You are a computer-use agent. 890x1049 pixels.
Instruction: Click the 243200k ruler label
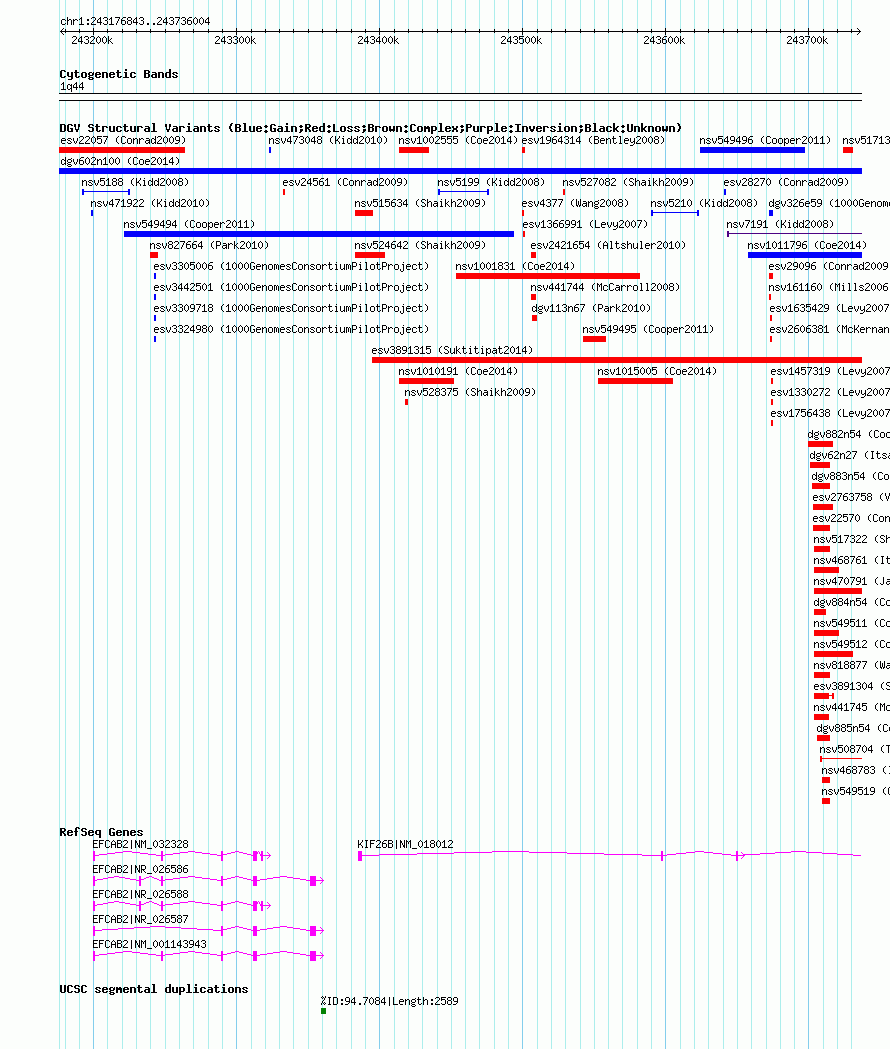[92, 40]
